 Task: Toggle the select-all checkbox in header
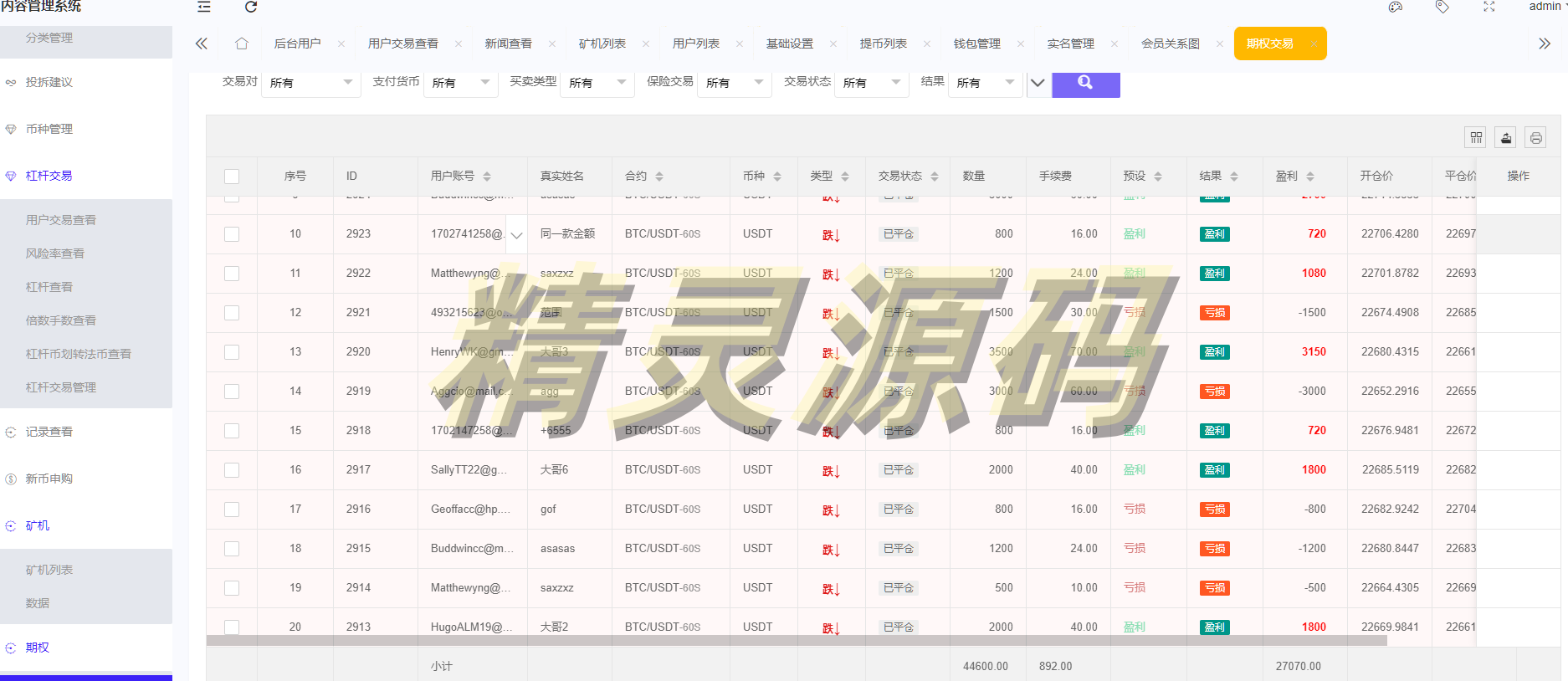(x=232, y=177)
